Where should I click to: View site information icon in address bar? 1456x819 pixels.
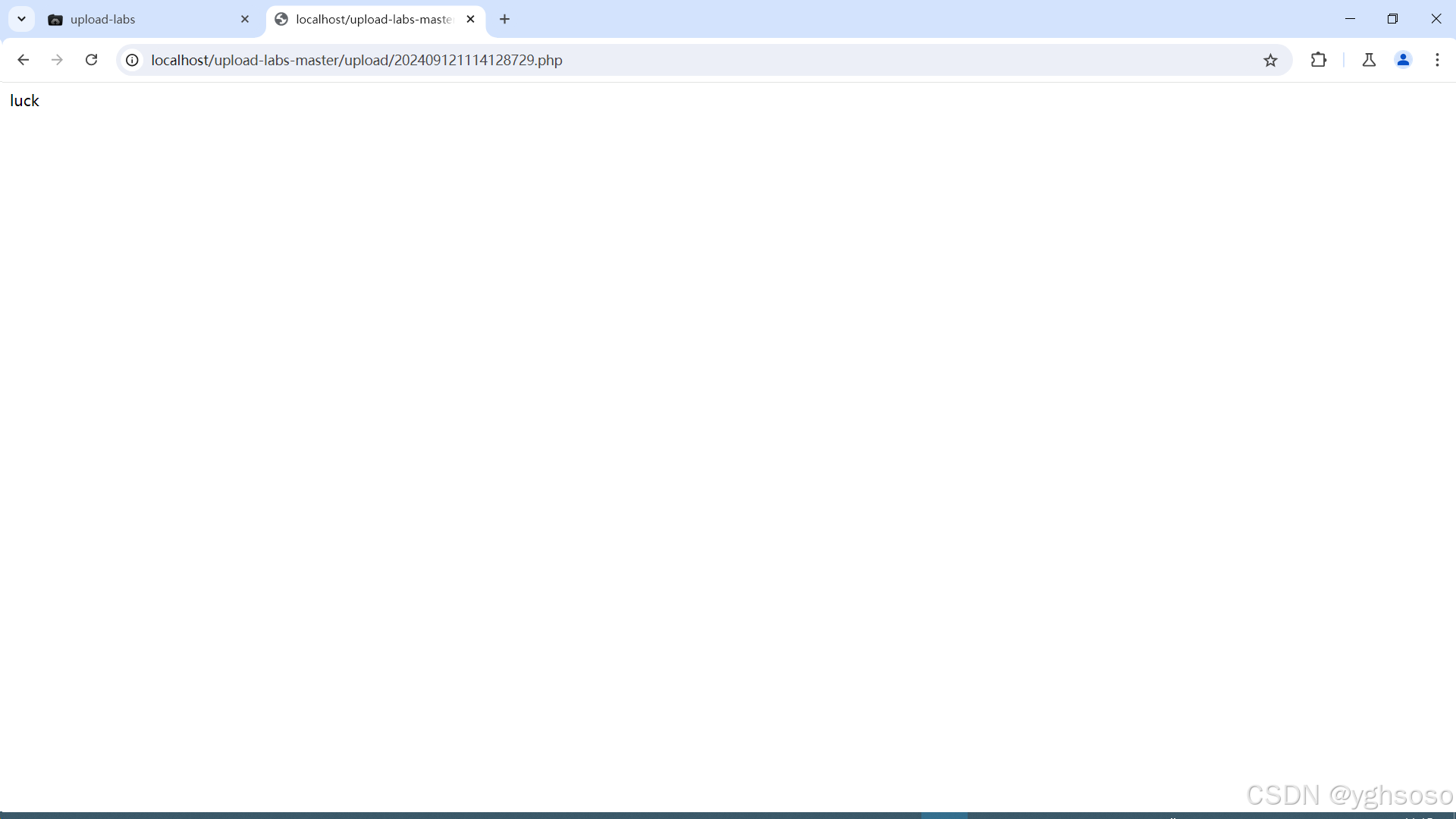[x=132, y=60]
